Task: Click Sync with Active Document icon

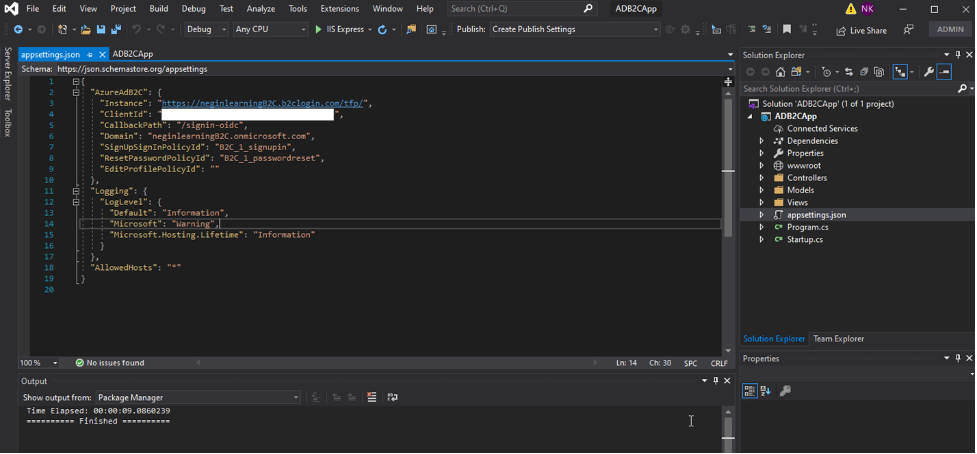Action: [850, 72]
